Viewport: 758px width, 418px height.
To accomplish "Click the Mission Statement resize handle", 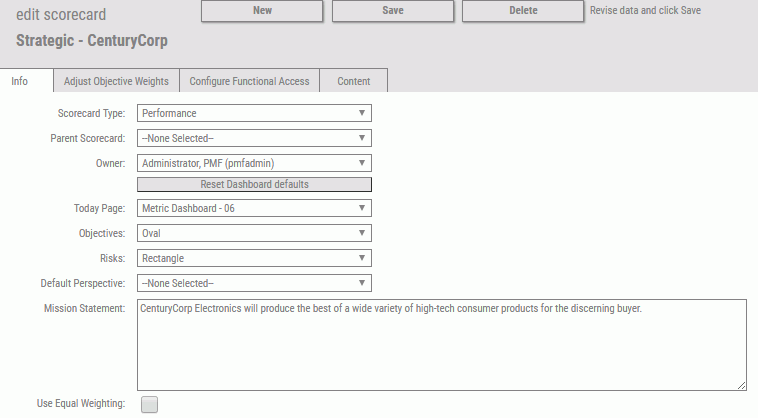I will click(x=742, y=385).
